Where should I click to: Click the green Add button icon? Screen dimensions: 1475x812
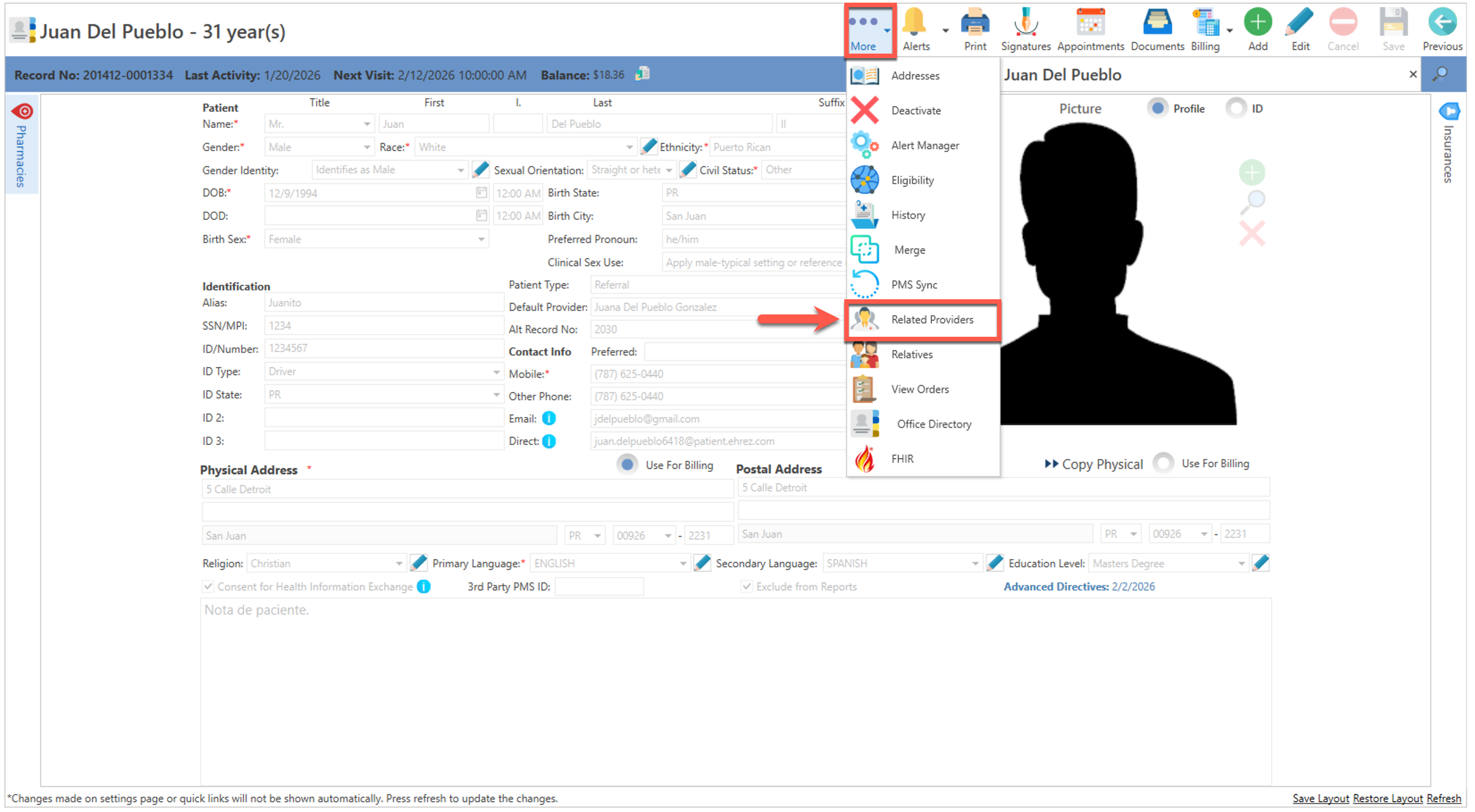1257,23
